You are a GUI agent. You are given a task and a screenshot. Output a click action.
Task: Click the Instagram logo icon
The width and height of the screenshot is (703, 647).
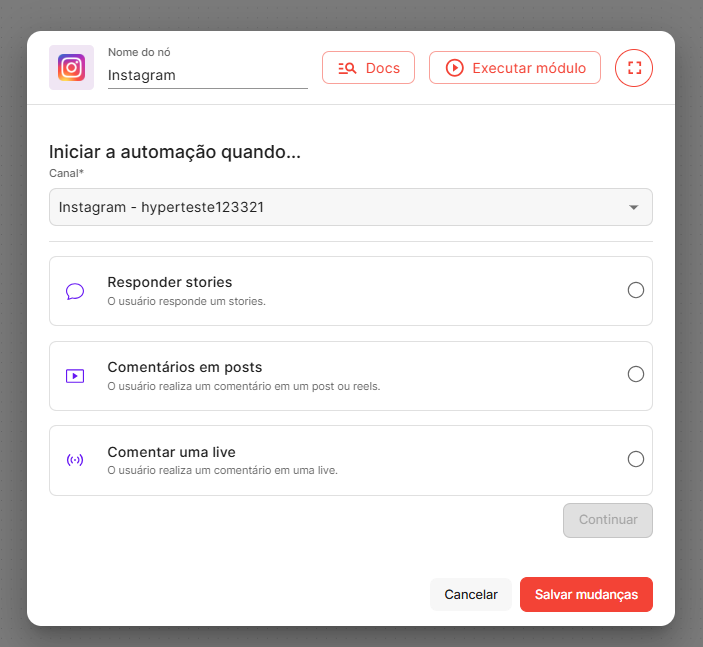tap(71, 68)
